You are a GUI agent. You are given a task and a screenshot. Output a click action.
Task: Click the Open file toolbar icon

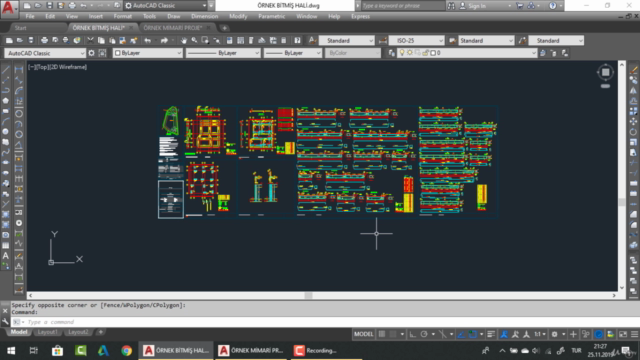coord(20,40)
